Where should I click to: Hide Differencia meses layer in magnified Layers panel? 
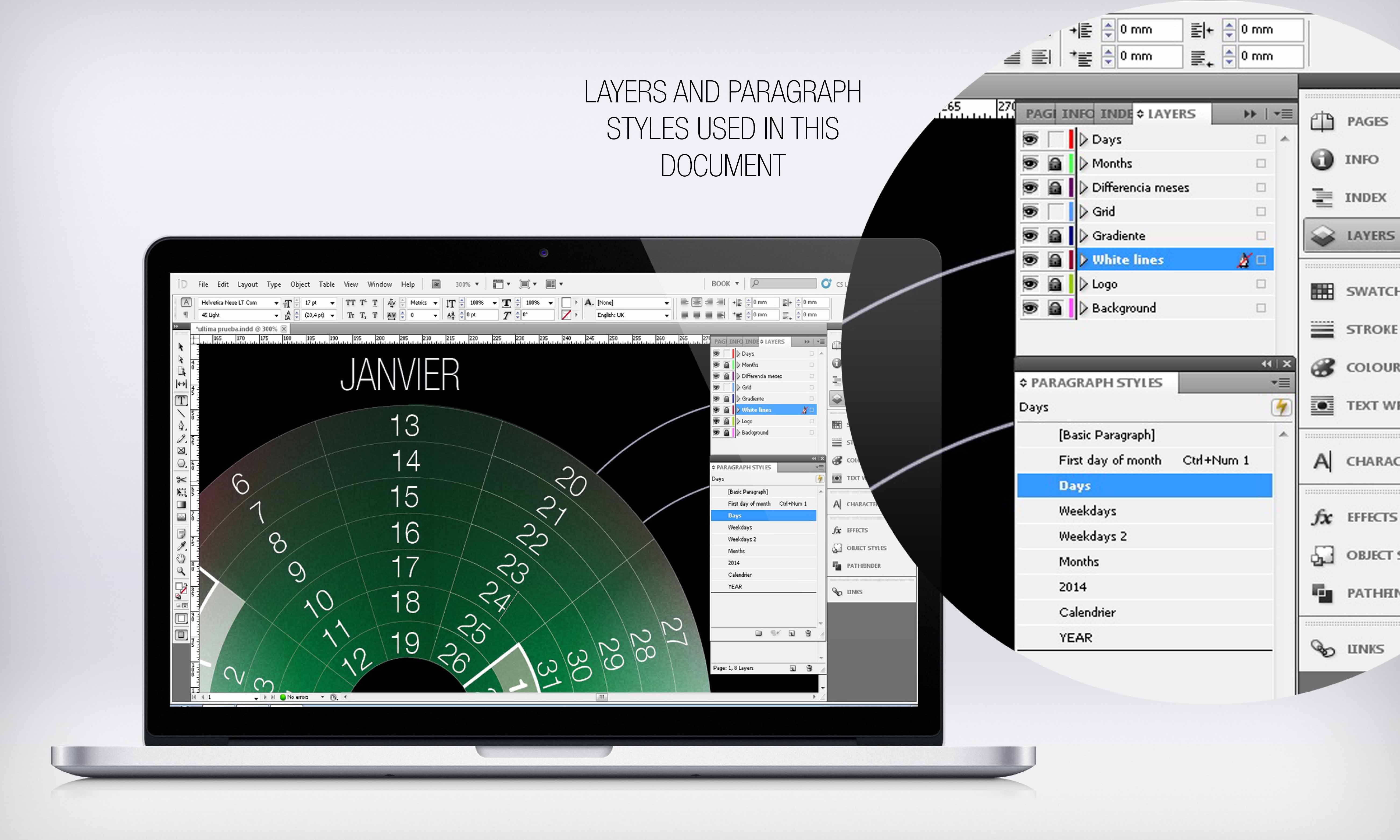[1030, 187]
